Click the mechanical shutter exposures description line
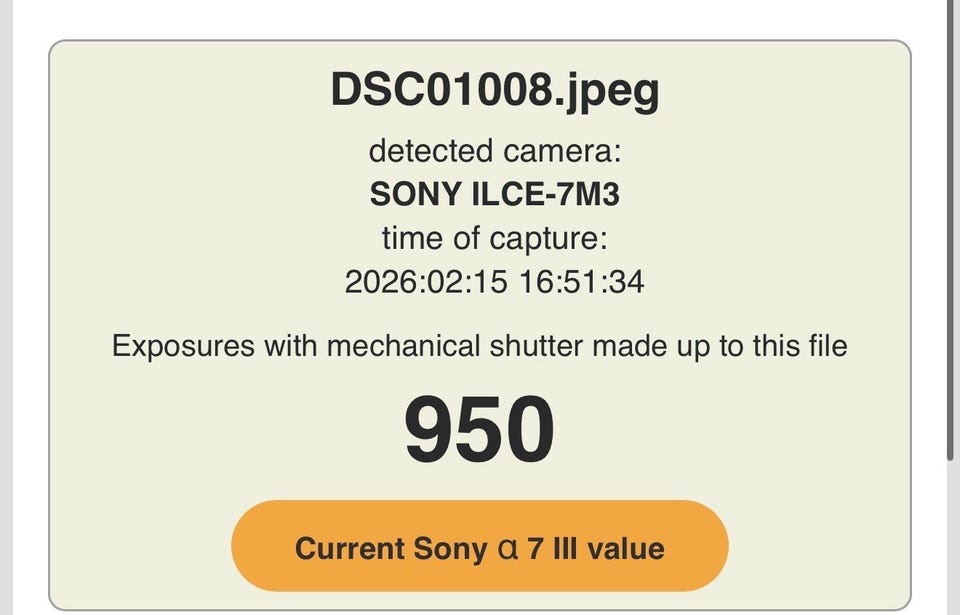 [x=479, y=346]
